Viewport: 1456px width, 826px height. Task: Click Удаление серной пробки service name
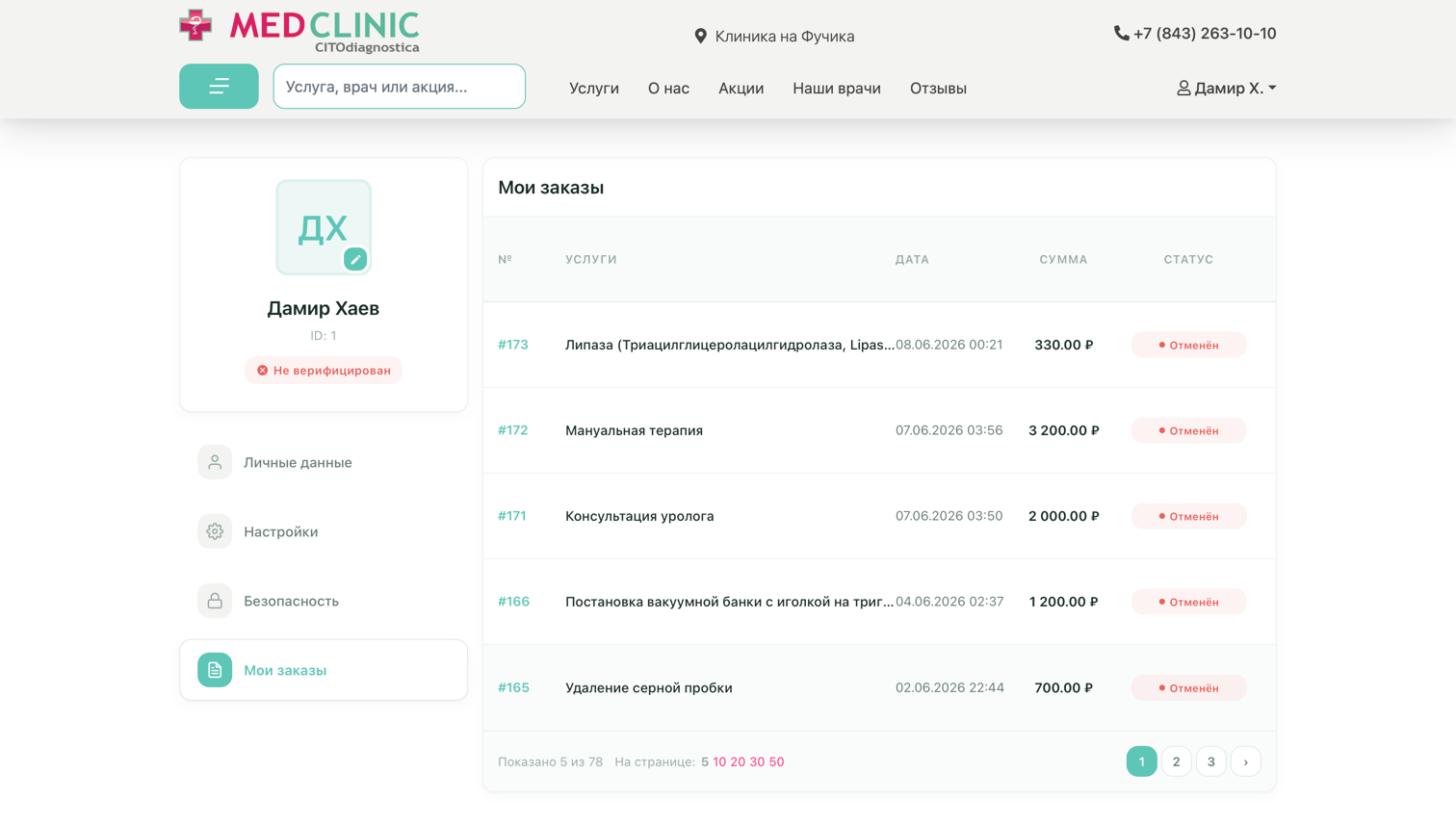pos(649,687)
